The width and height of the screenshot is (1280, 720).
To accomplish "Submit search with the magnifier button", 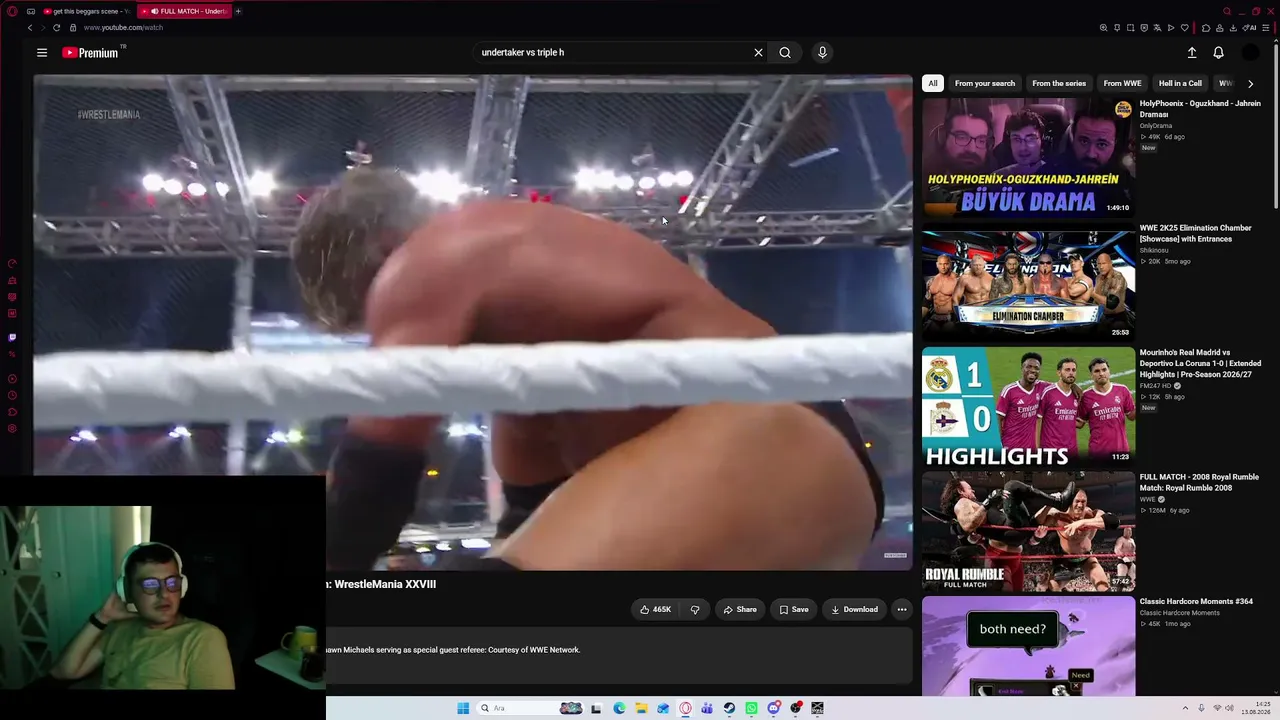I will [785, 53].
